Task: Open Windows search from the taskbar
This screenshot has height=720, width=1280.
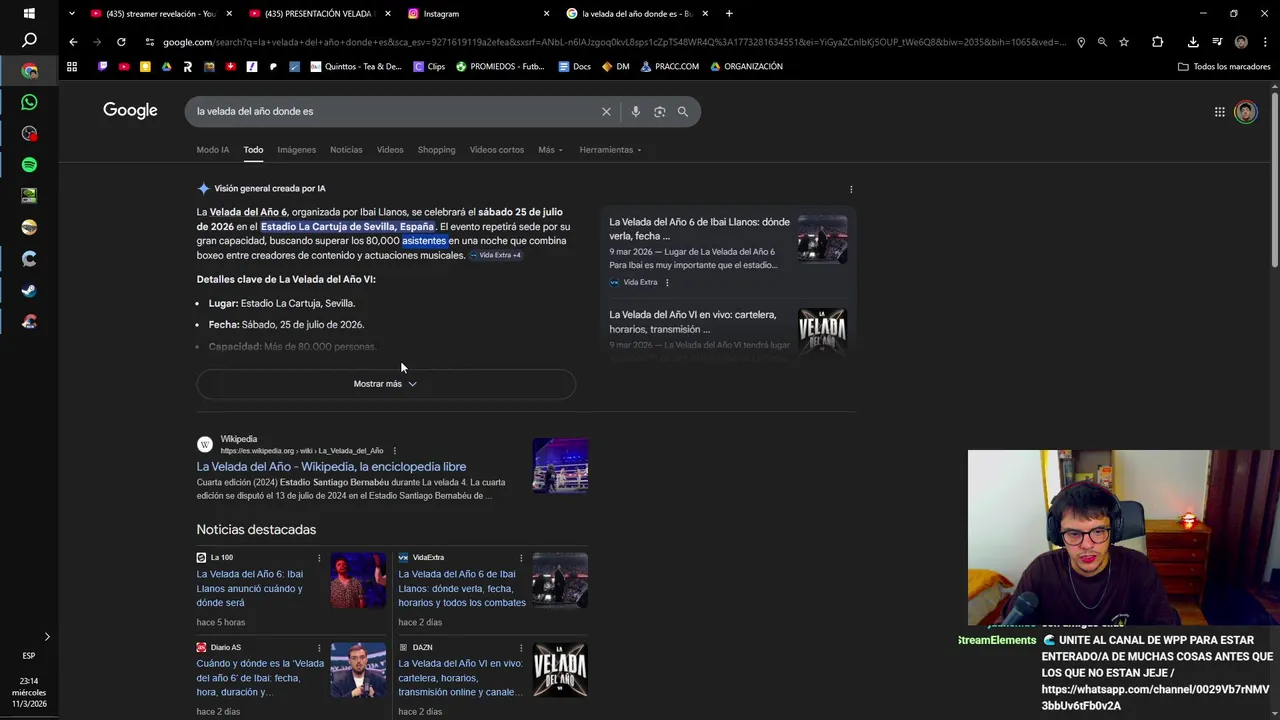Action: tap(29, 41)
